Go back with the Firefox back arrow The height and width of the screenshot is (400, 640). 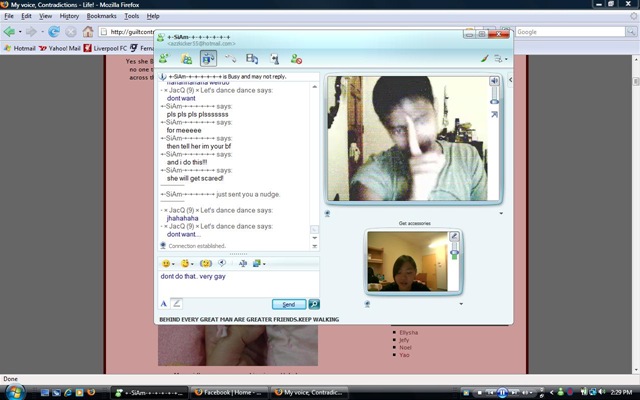coord(9,31)
